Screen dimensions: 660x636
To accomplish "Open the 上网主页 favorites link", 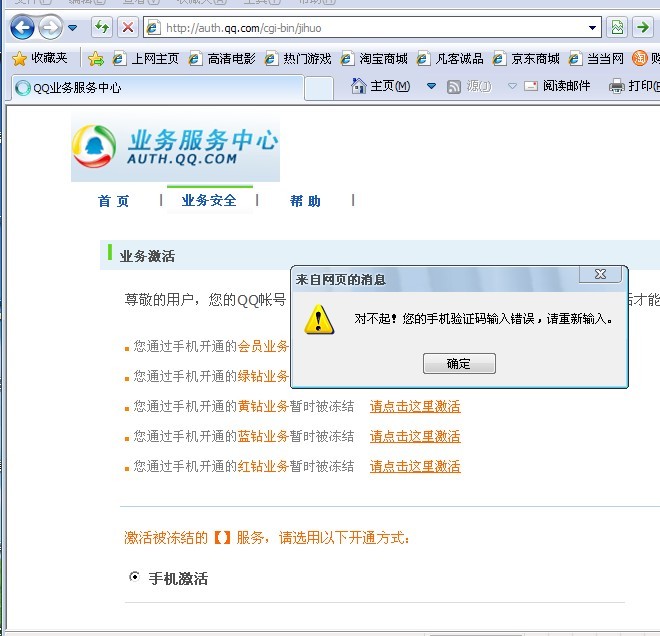I will (146, 59).
